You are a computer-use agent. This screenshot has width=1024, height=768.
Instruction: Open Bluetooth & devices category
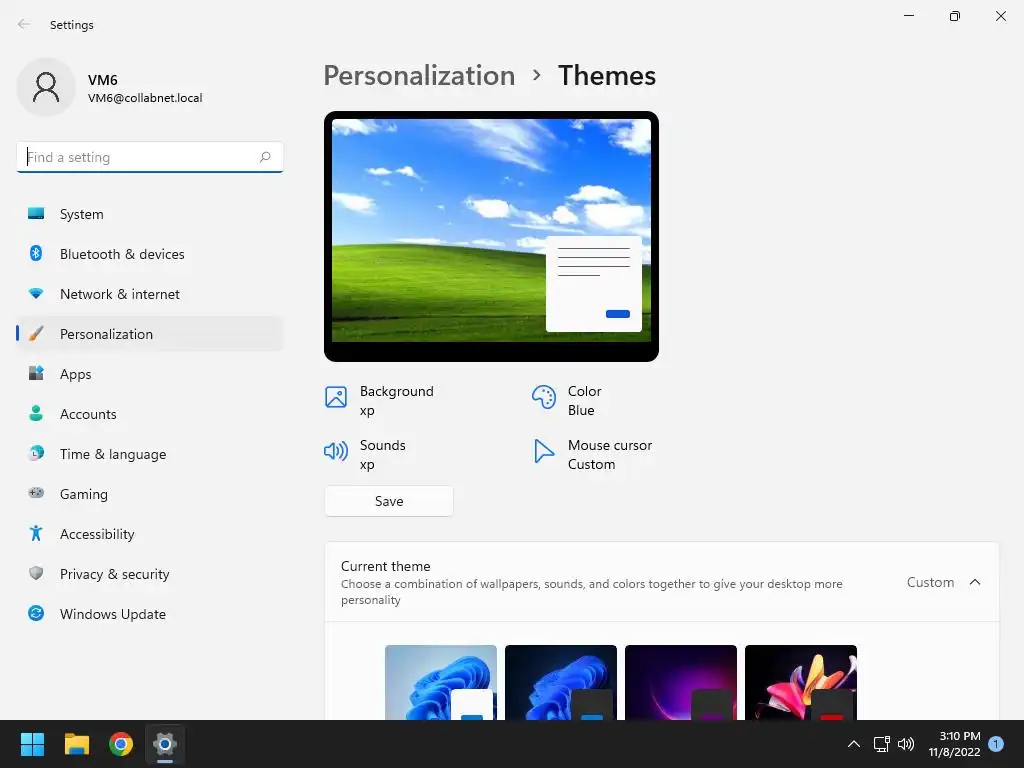pos(150,253)
